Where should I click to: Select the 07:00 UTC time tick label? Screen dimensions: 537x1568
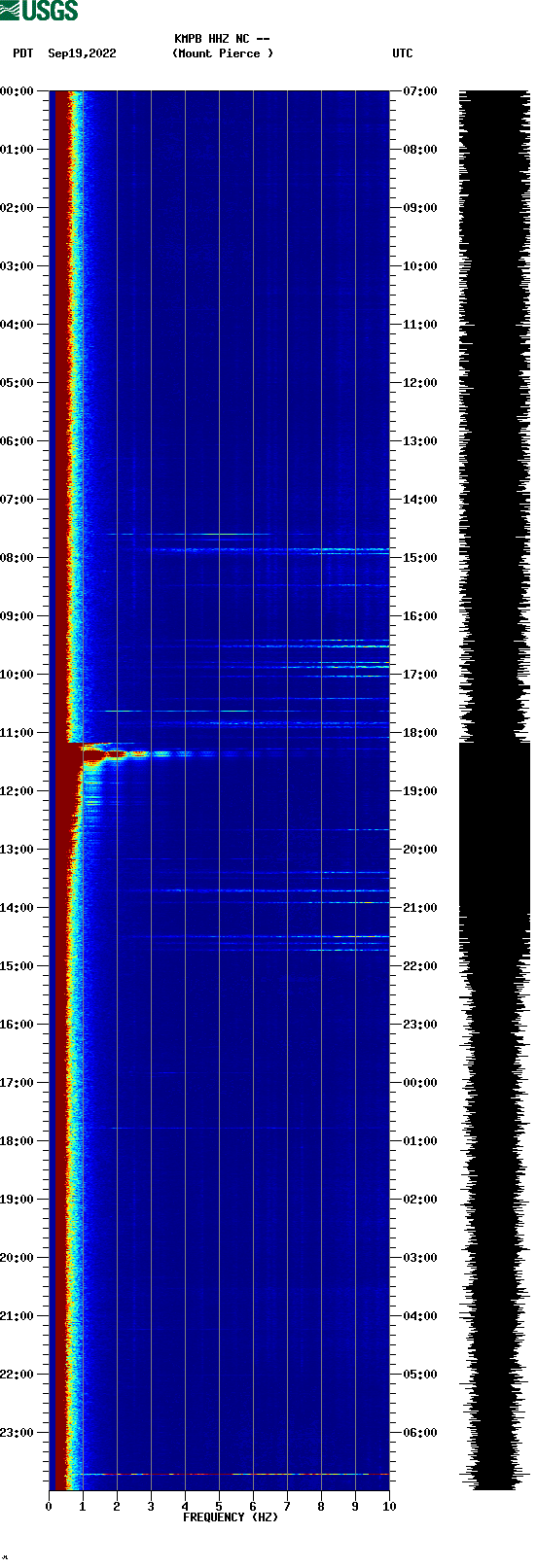(x=420, y=91)
